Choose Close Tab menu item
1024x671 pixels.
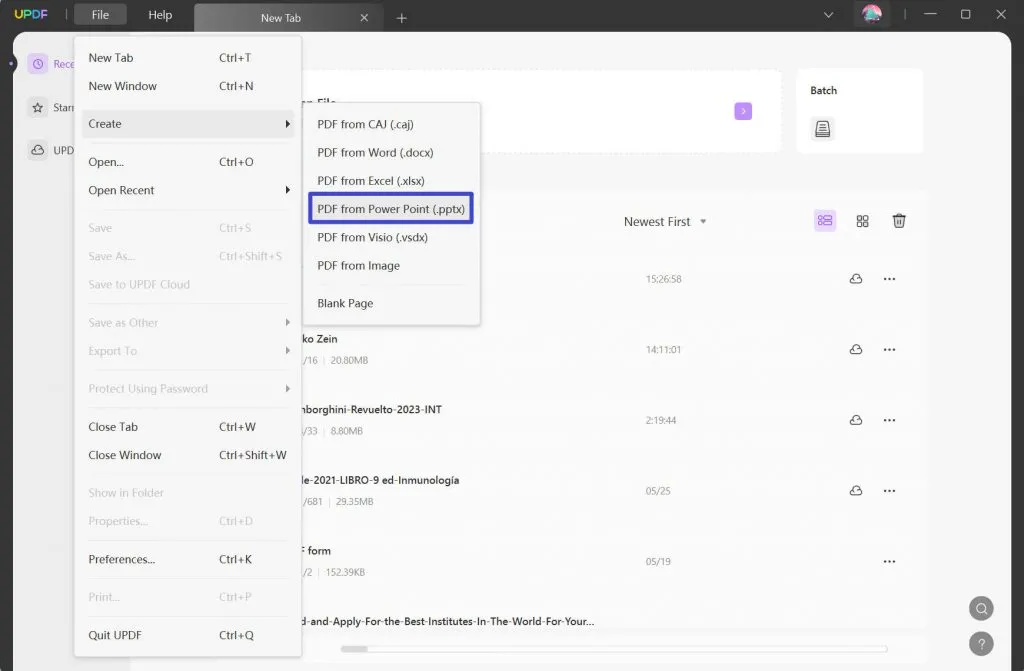[188, 427]
